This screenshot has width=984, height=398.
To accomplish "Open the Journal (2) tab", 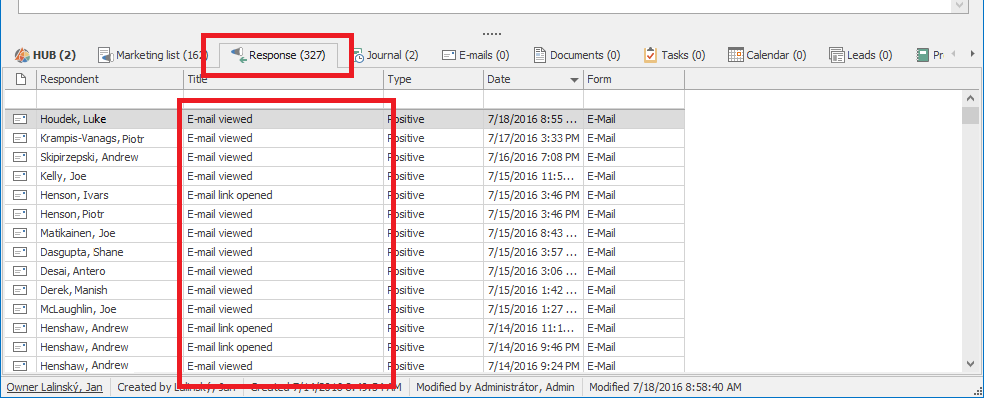I will tap(385, 55).
